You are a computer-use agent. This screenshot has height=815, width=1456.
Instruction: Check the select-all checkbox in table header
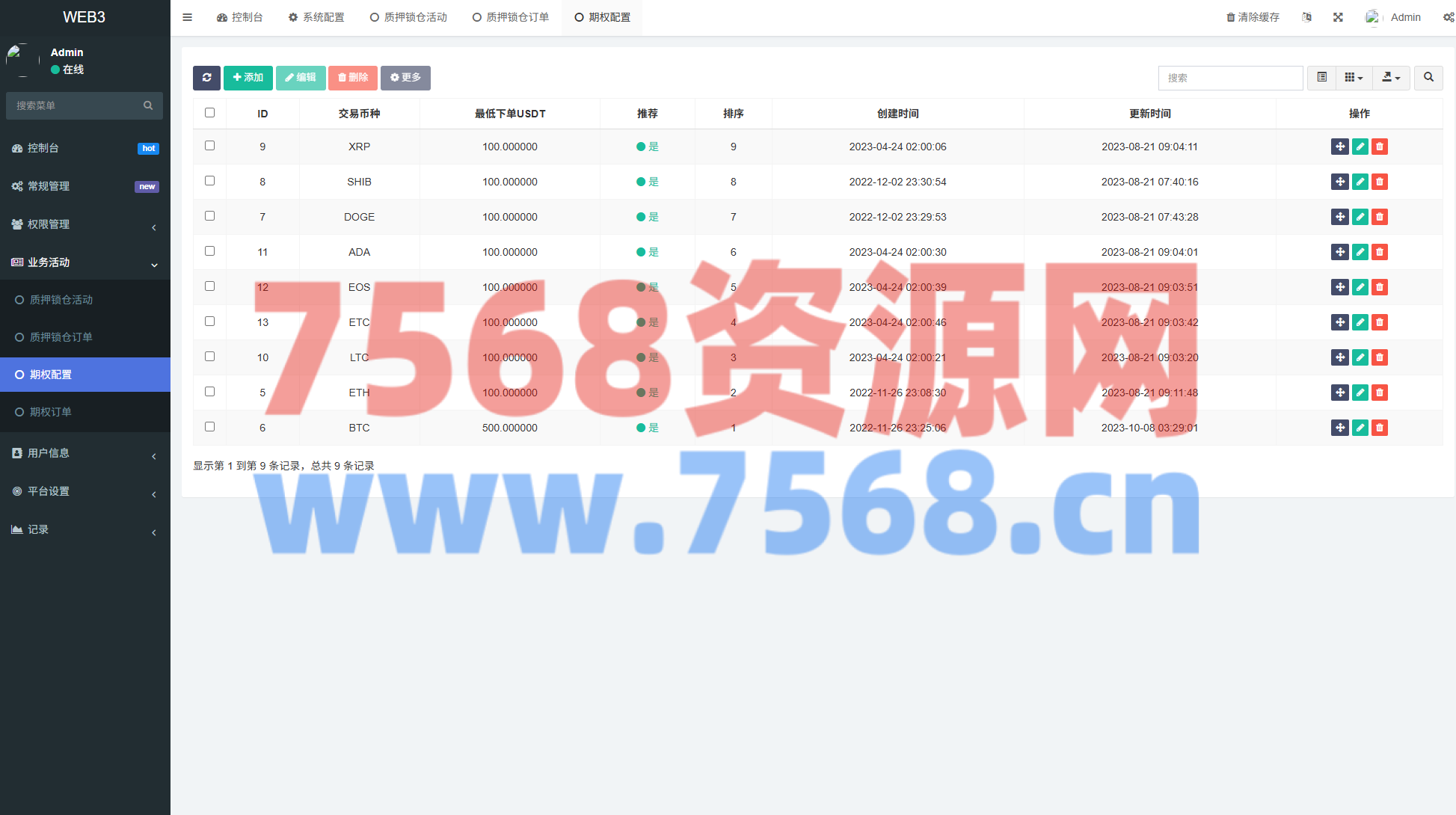(209, 113)
